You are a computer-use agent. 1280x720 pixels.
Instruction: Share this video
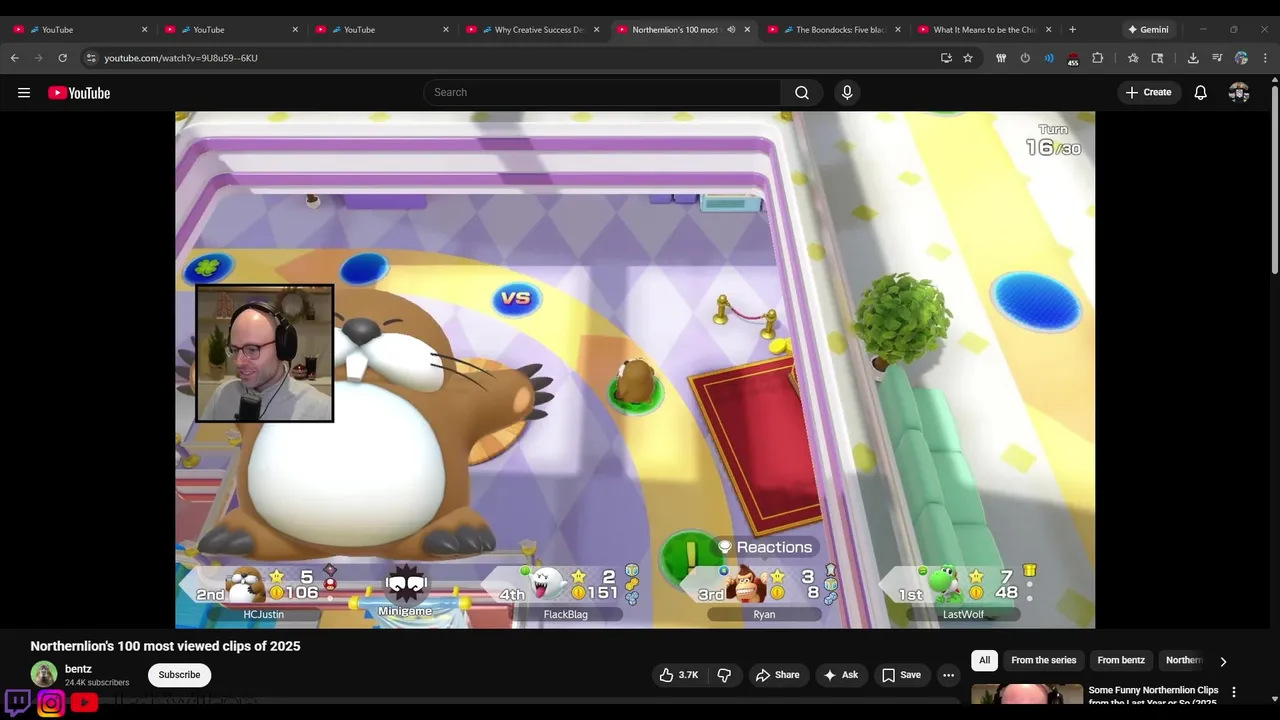tap(777, 675)
